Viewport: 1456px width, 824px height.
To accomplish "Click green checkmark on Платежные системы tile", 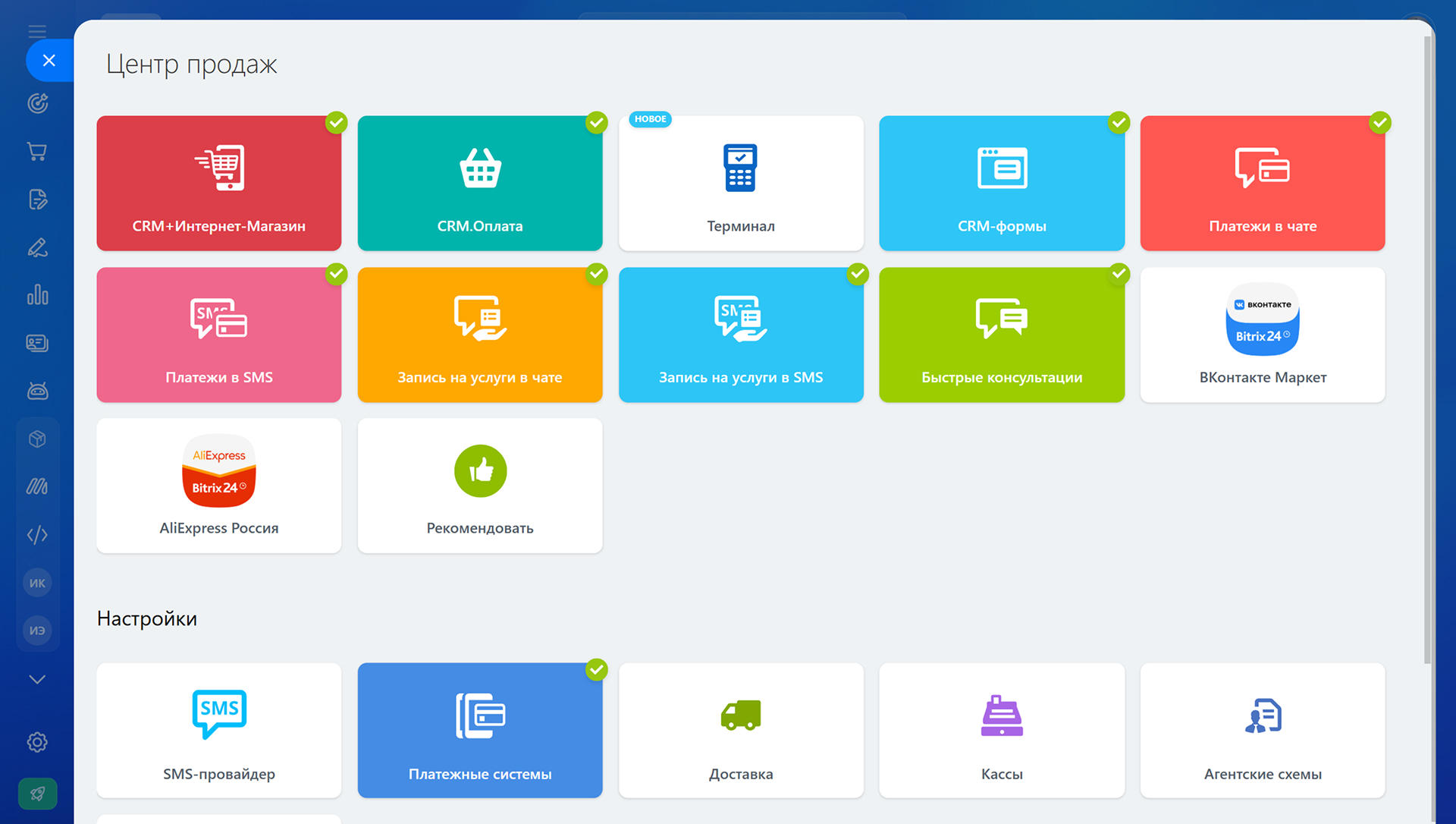I will coord(597,669).
